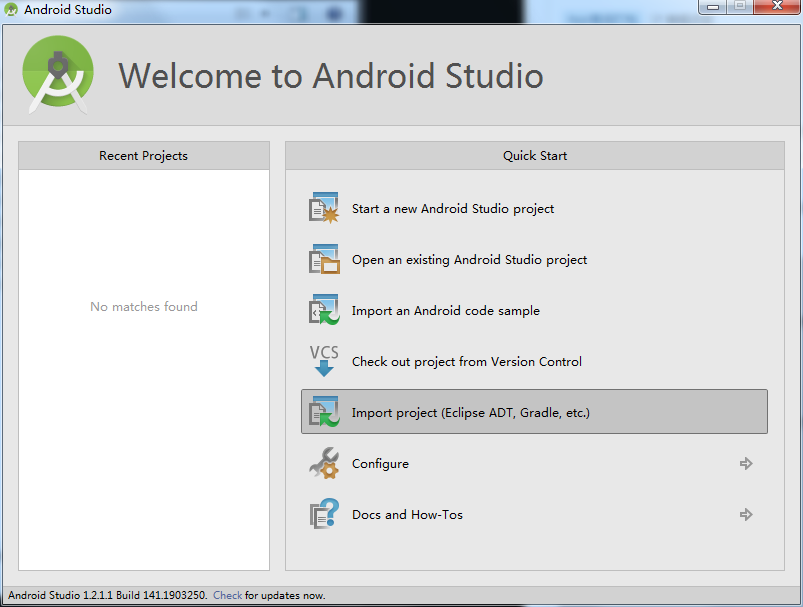Viewport: 803px width, 607px height.
Task: Click the Check for updates link
Action: pos(227,595)
